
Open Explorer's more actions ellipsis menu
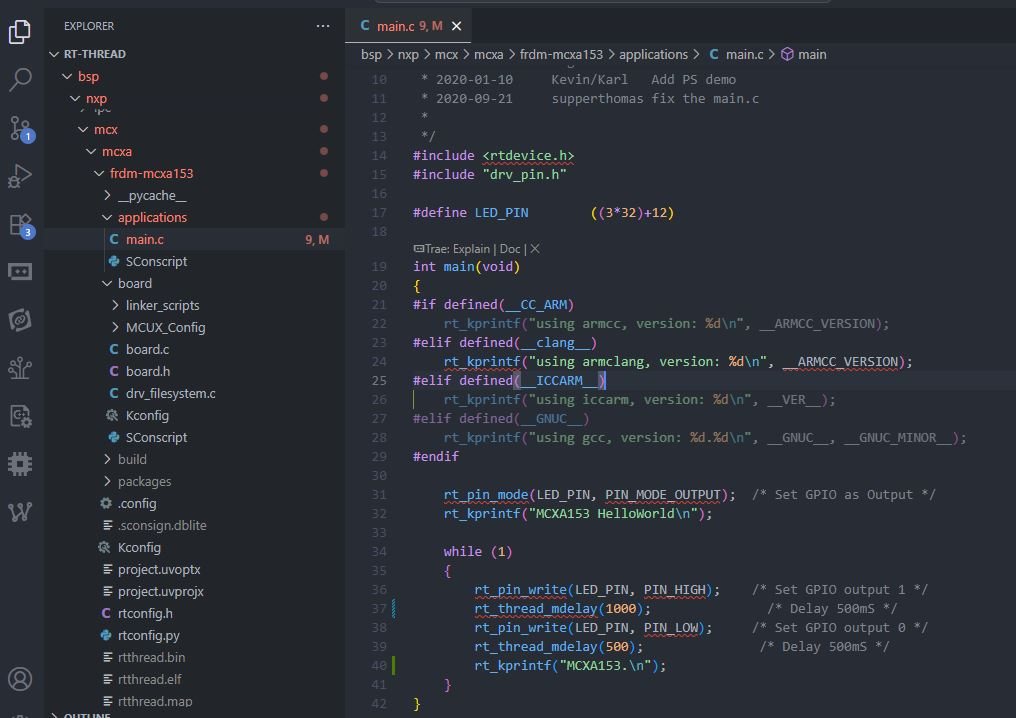pyautogui.click(x=322, y=26)
